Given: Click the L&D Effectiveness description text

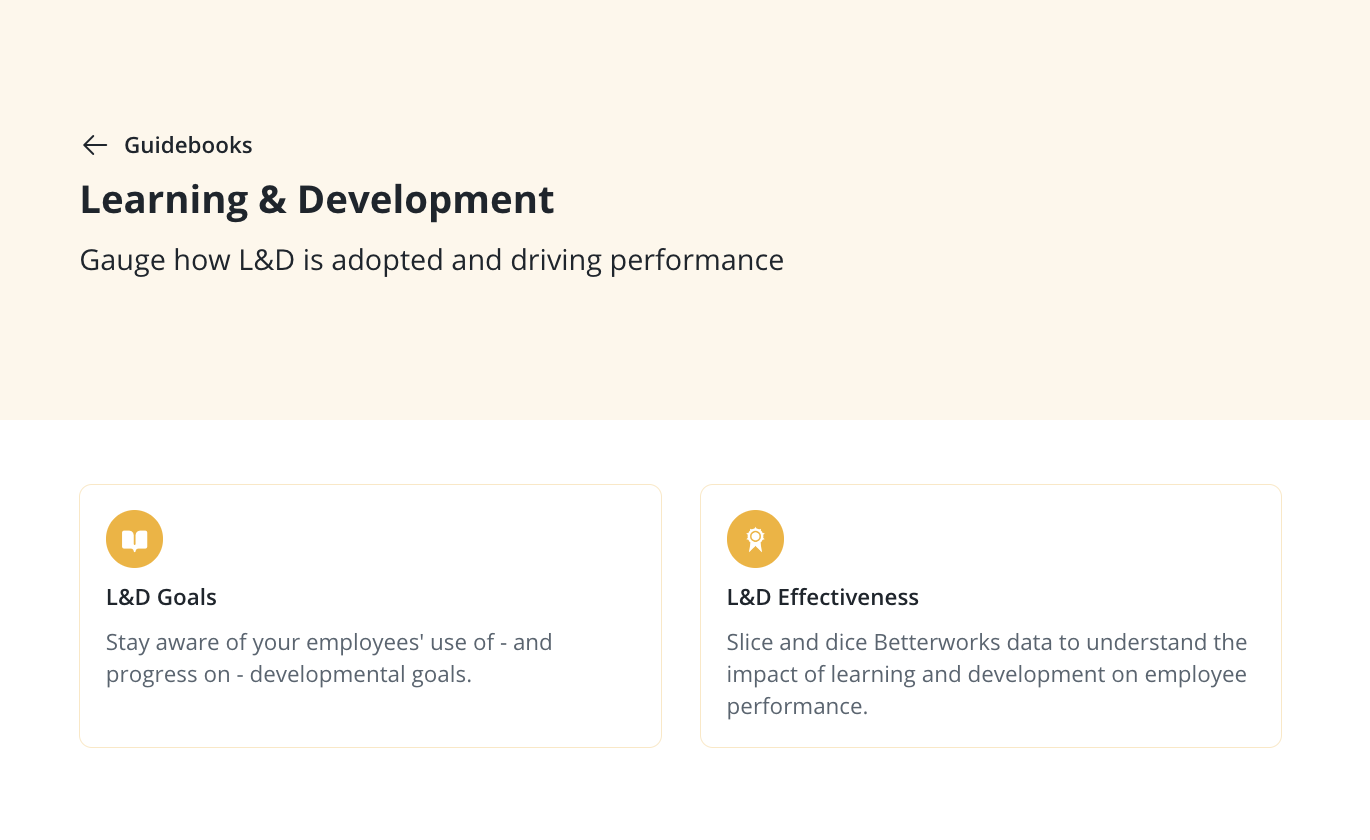Looking at the screenshot, I should (987, 674).
